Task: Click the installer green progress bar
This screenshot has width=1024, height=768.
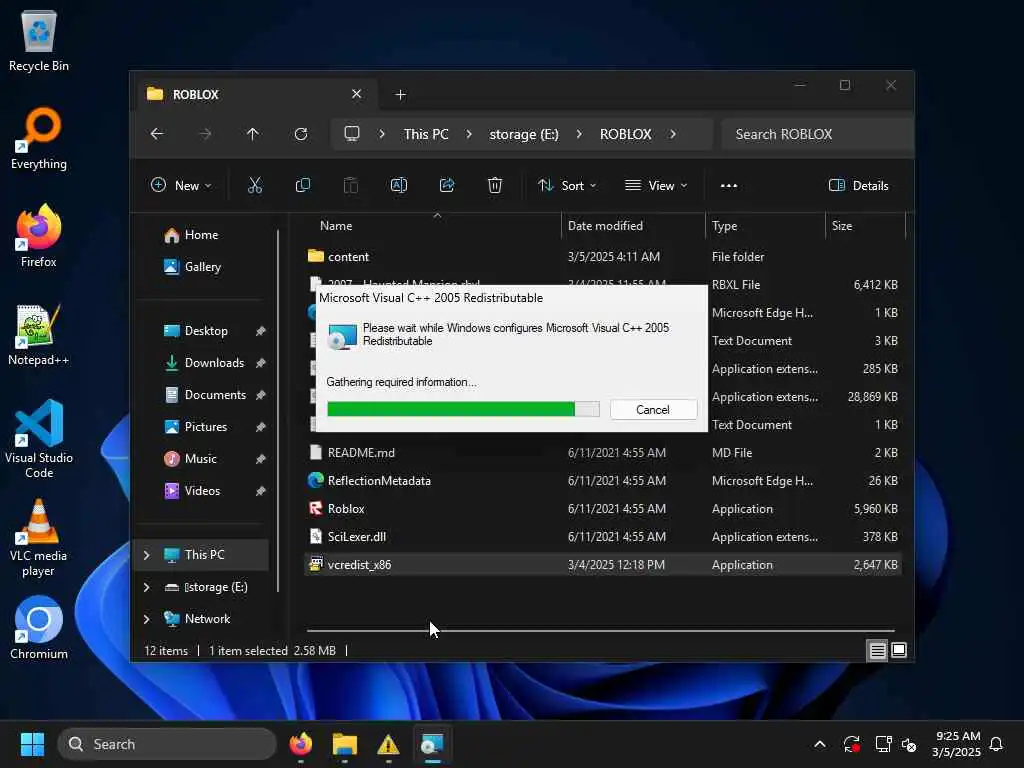Action: click(x=463, y=409)
